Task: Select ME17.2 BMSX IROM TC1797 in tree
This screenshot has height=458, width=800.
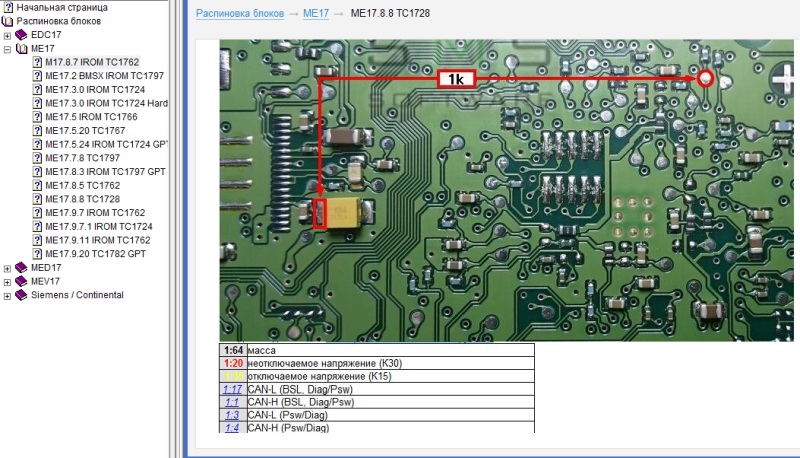Action: [x=105, y=75]
